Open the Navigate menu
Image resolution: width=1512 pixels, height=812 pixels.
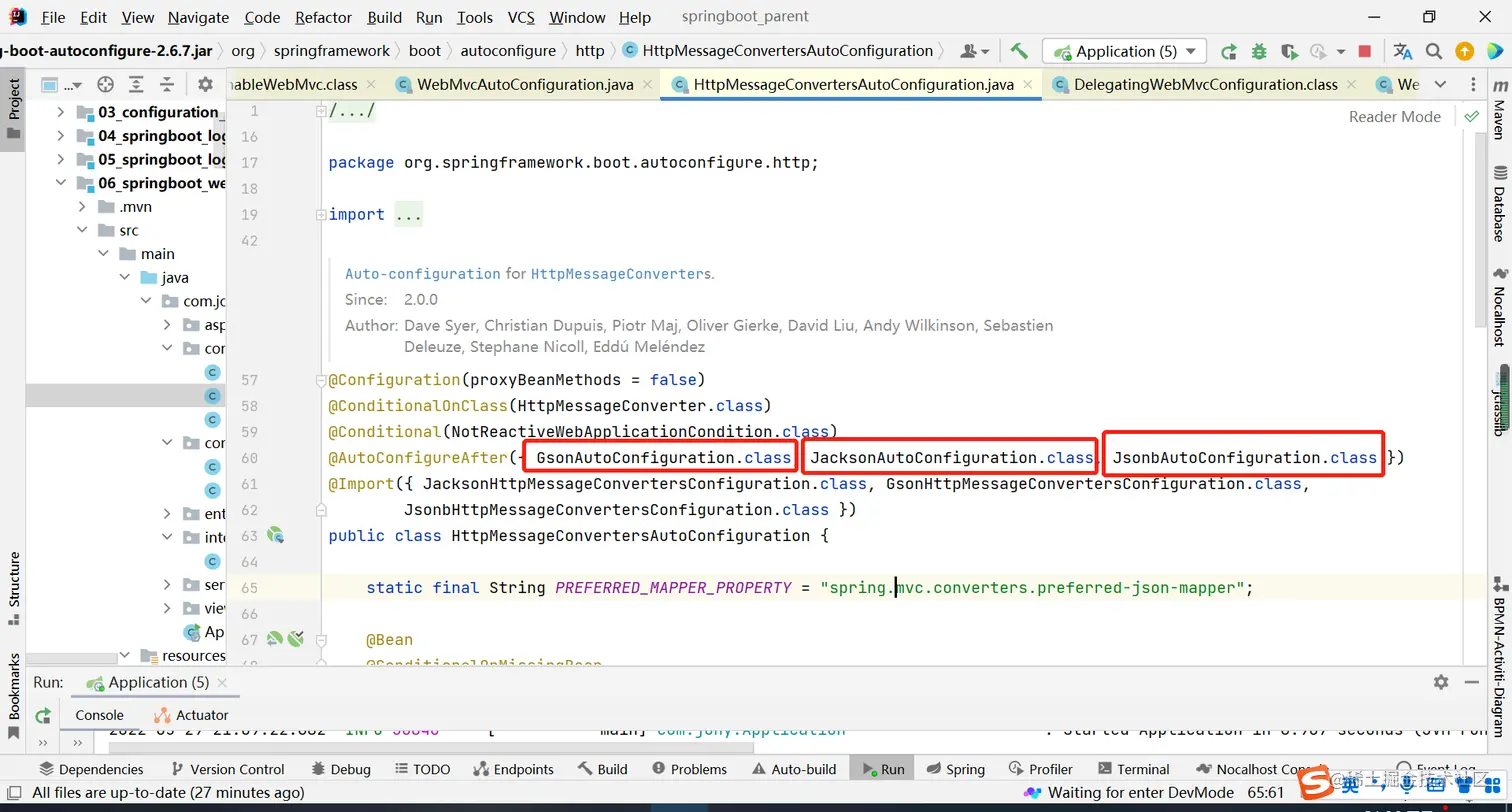(x=198, y=17)
